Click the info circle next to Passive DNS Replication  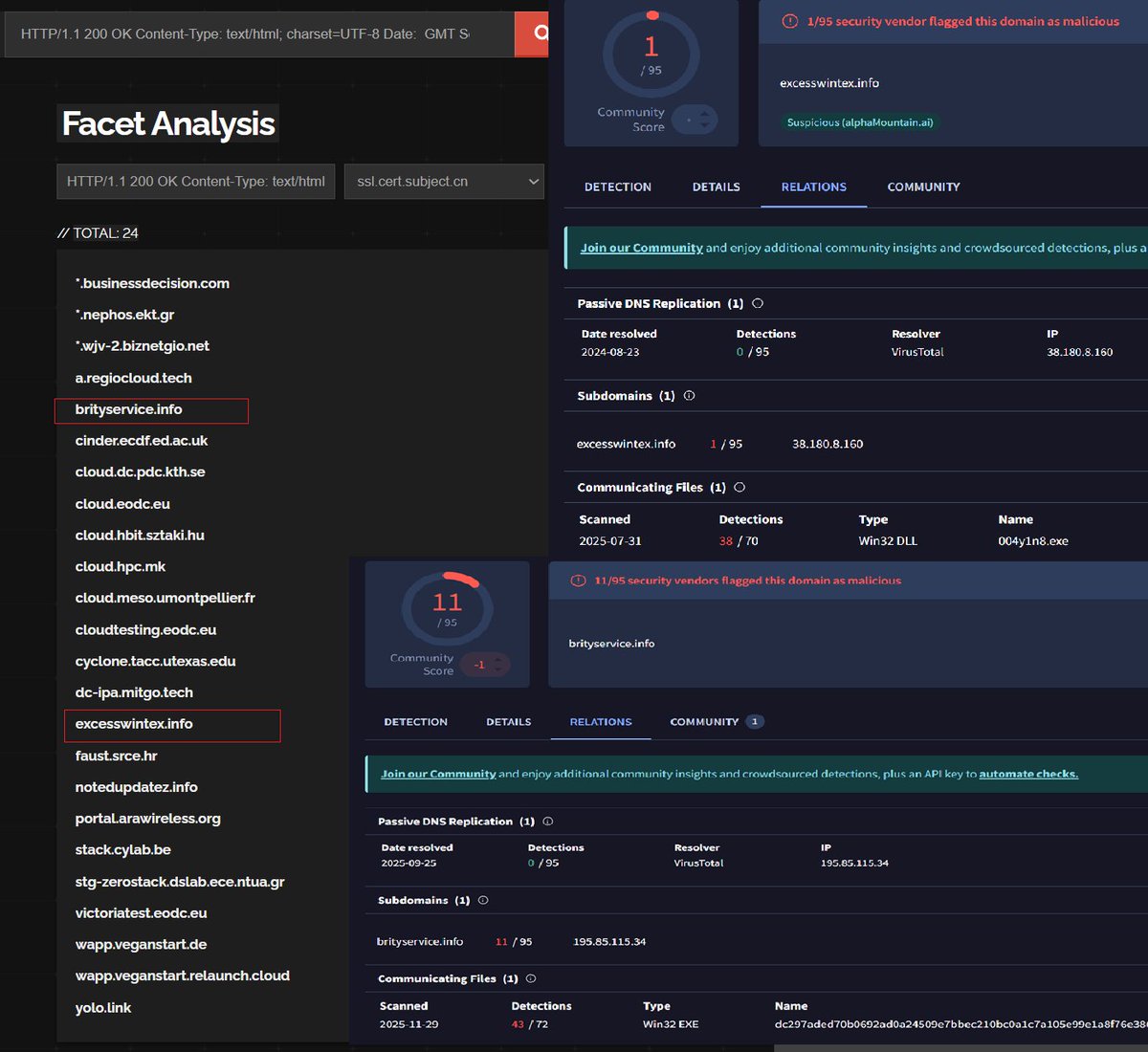pyautogui.click(x=757, y=302)
